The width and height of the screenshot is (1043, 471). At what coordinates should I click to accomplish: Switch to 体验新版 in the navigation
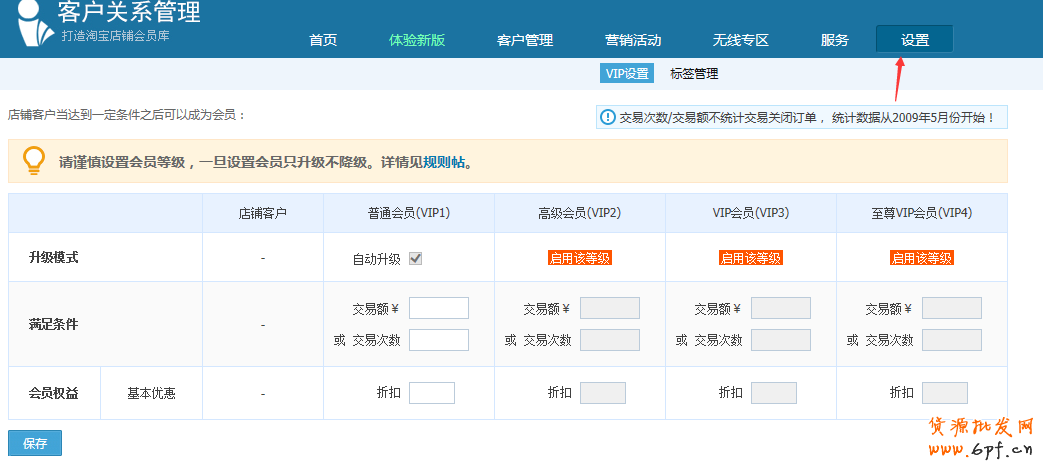417,40
